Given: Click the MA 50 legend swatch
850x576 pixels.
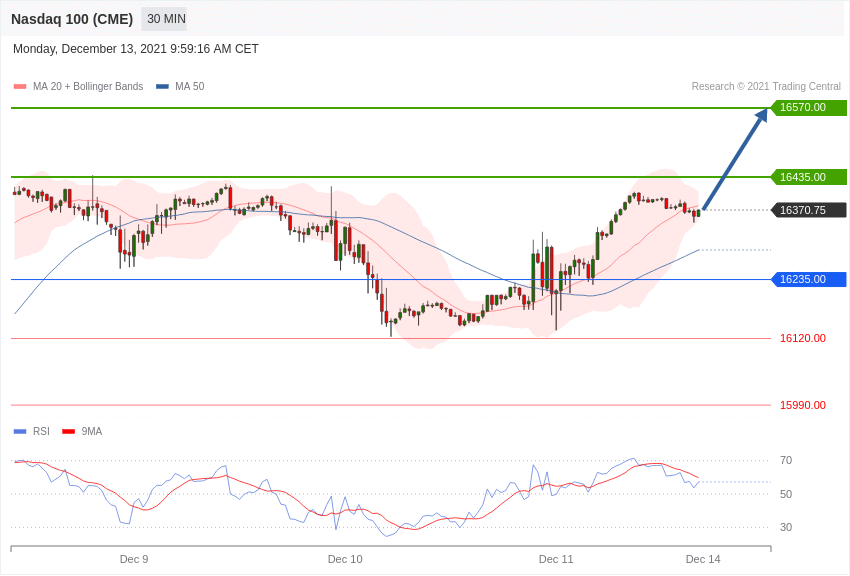Looking at the screenshot, I should pos(162,87).
